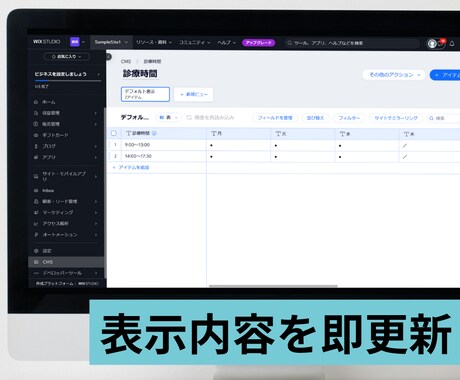
Task: Expand the ブログ submenu arrow
Action: pyautogui.click(x=96, y=146)
